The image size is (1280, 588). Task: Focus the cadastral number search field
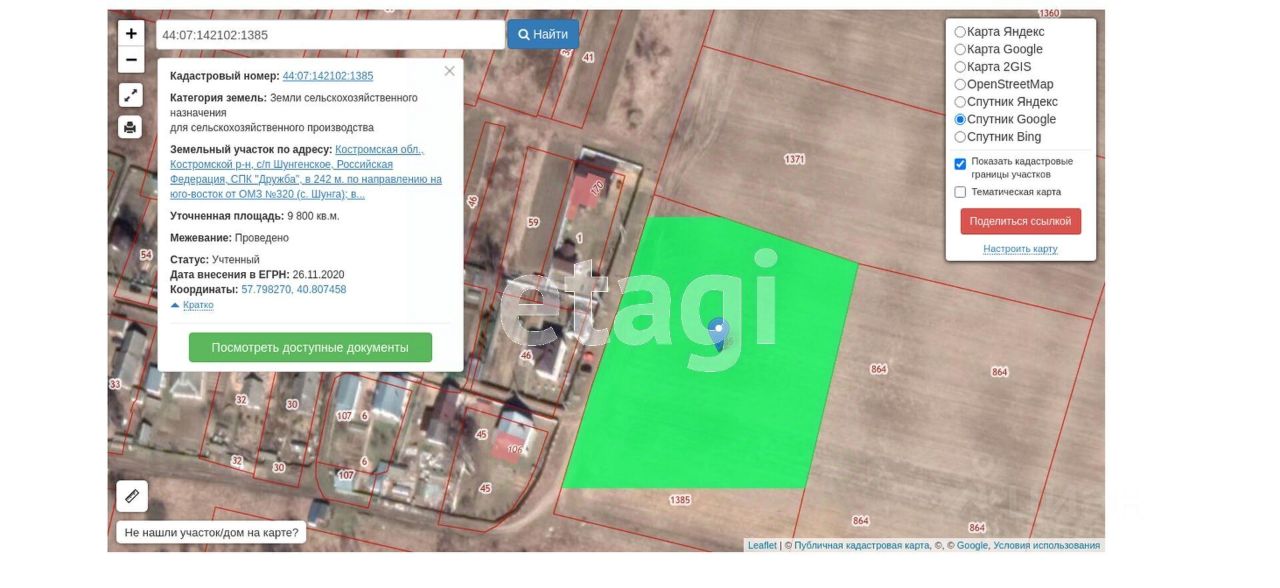tap(330, 34)
